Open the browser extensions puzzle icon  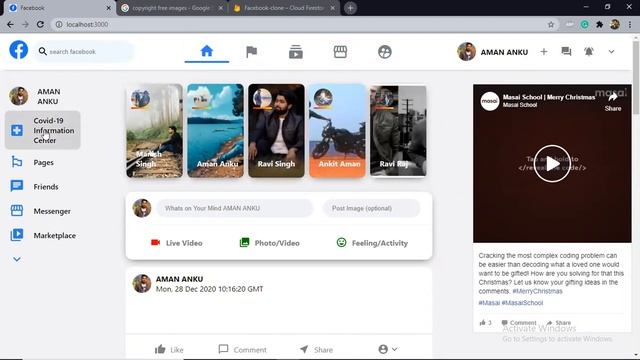click(x=599, y=24)
